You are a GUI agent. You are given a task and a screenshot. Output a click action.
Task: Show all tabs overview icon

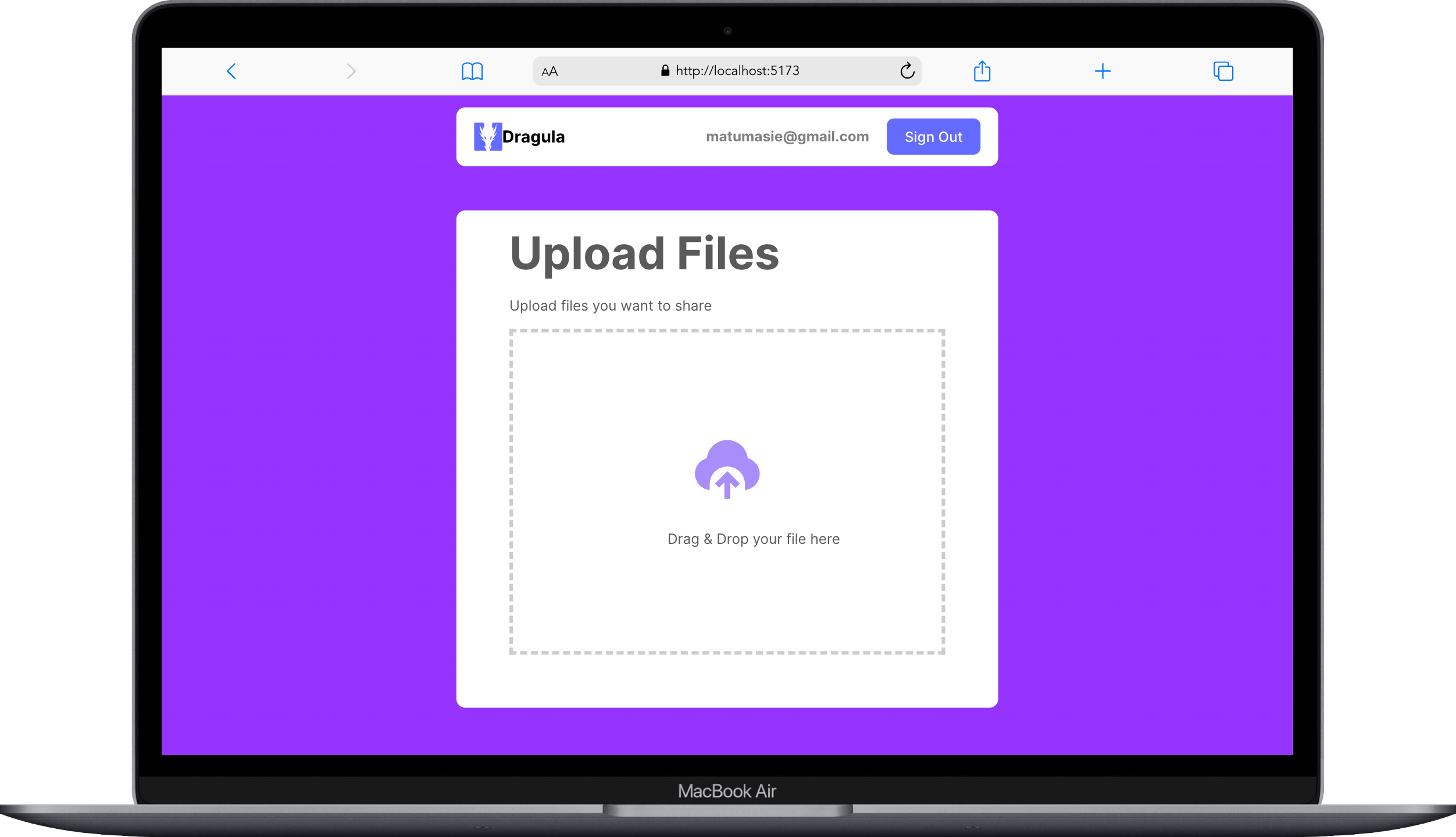tap(1223, 71)
